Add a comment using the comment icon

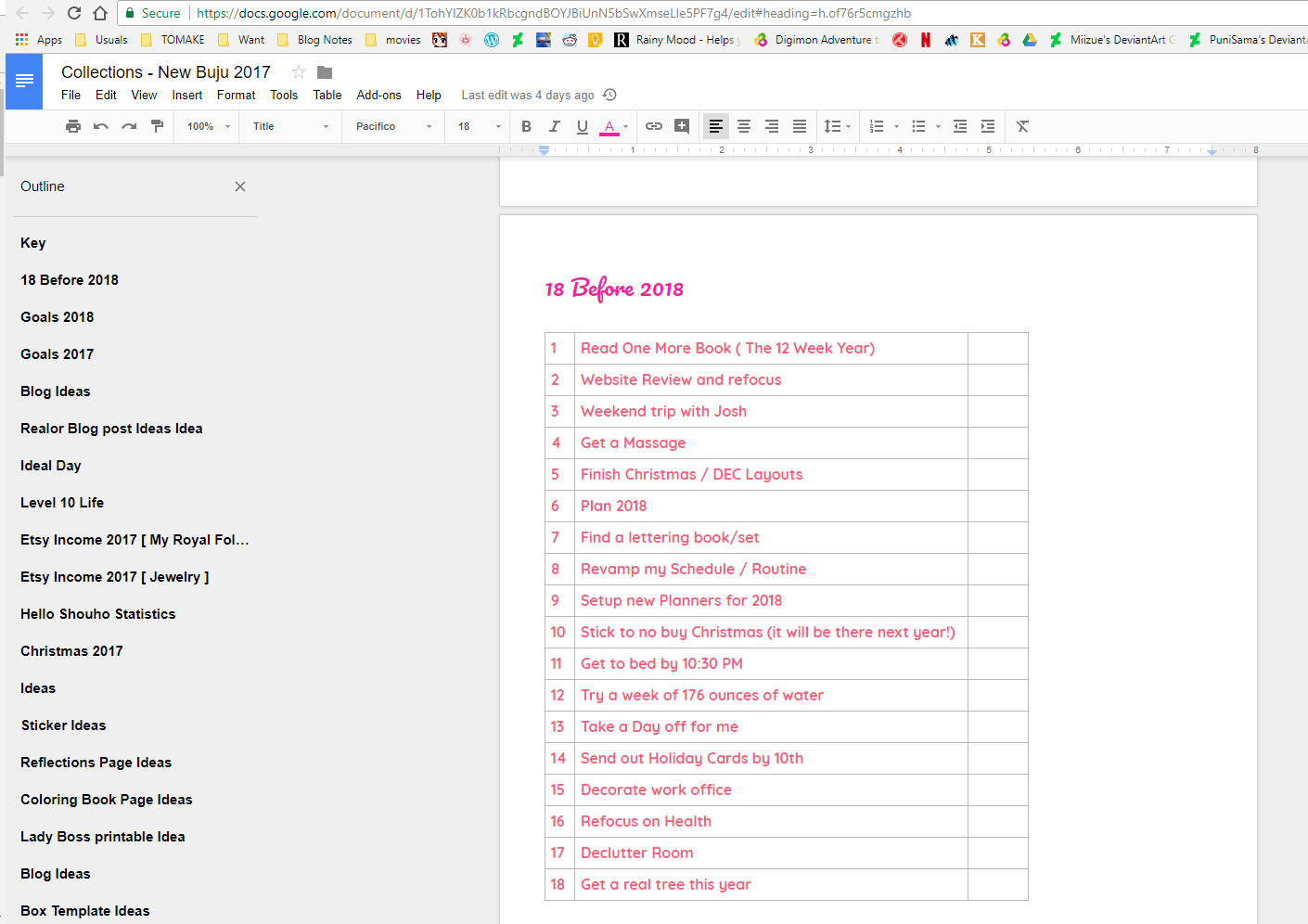[x=682, y=126]
